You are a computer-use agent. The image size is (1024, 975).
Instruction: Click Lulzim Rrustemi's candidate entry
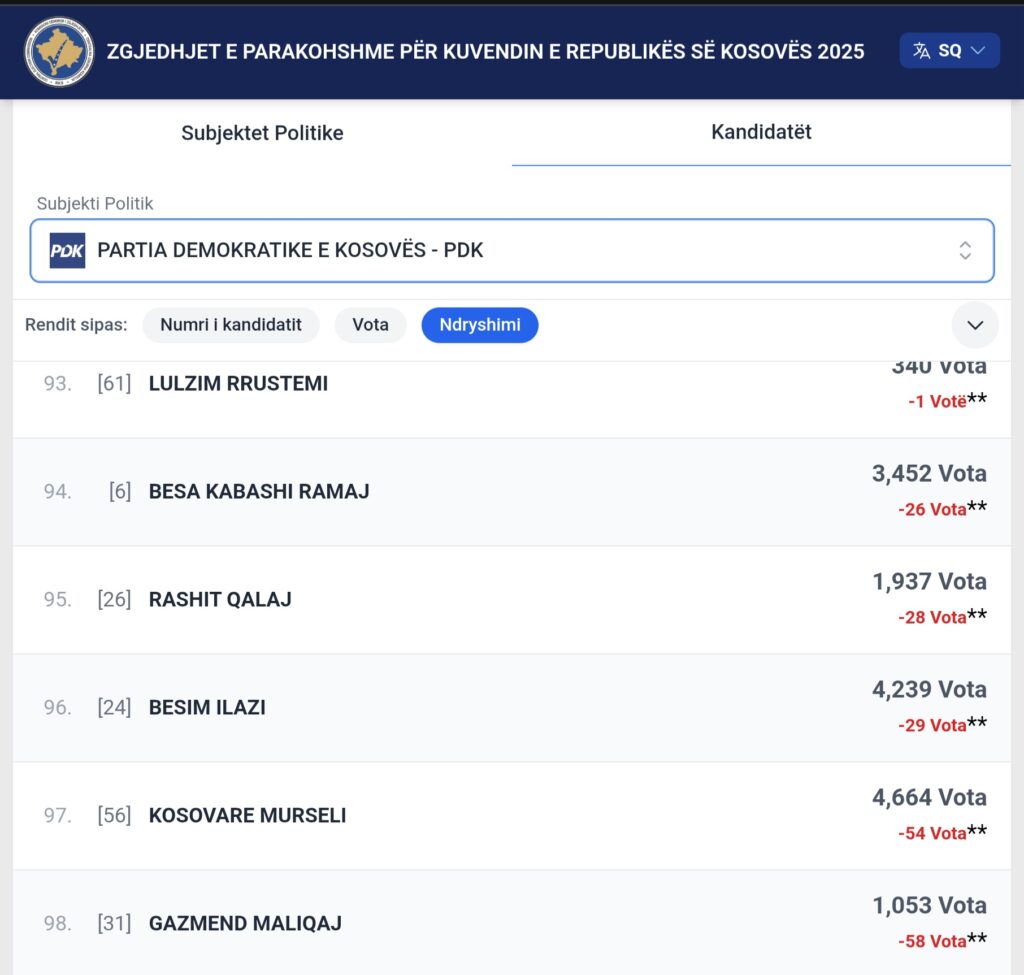[238, 383]
